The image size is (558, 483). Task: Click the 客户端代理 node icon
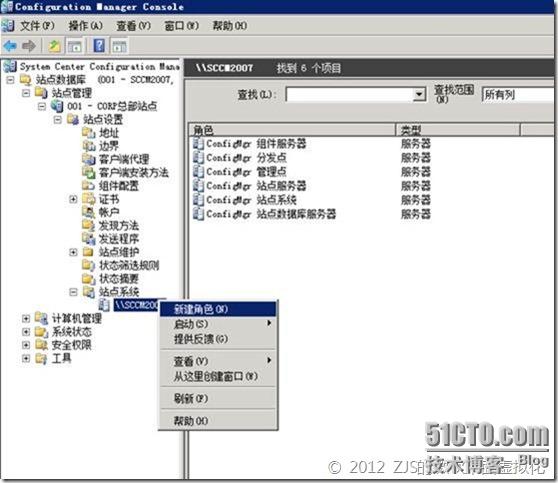coord(89,159)
